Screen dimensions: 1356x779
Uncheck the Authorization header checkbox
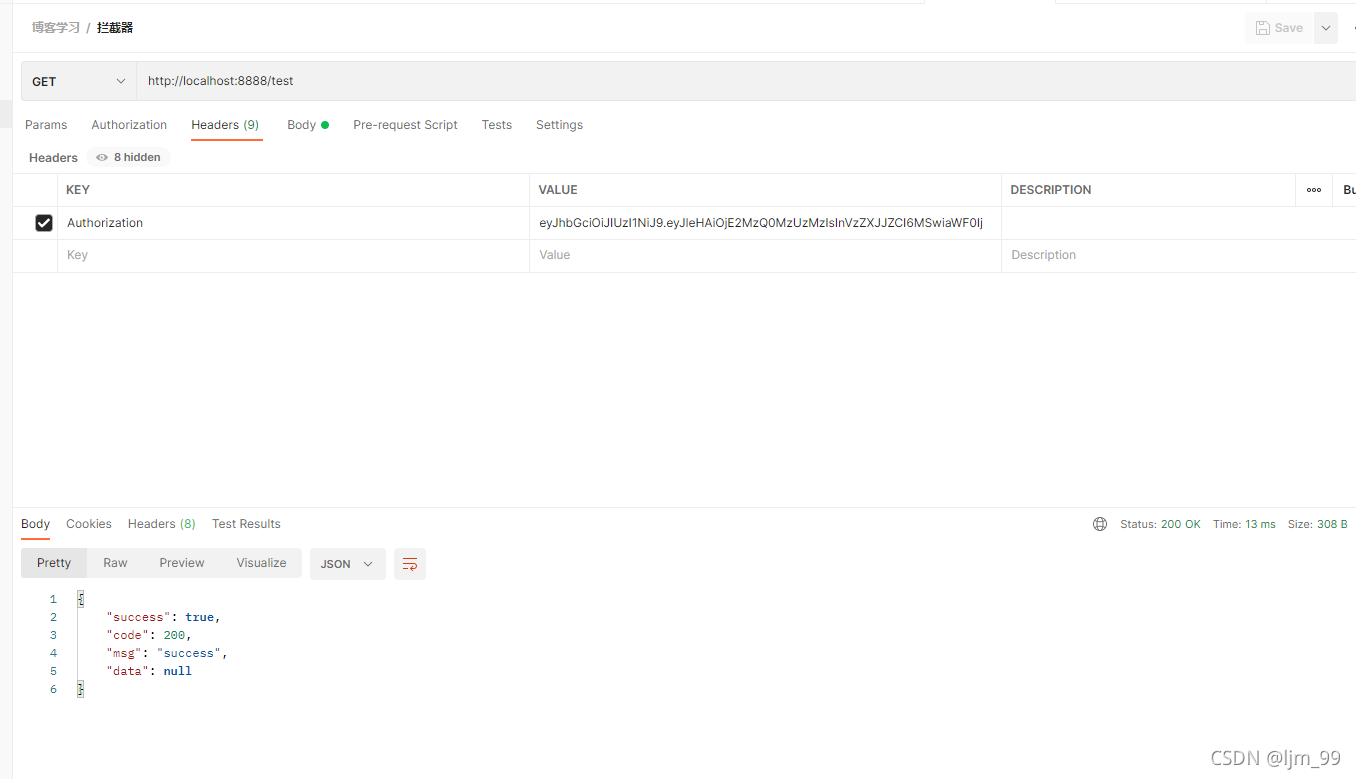pyautogui.click(x=44, y=223)
